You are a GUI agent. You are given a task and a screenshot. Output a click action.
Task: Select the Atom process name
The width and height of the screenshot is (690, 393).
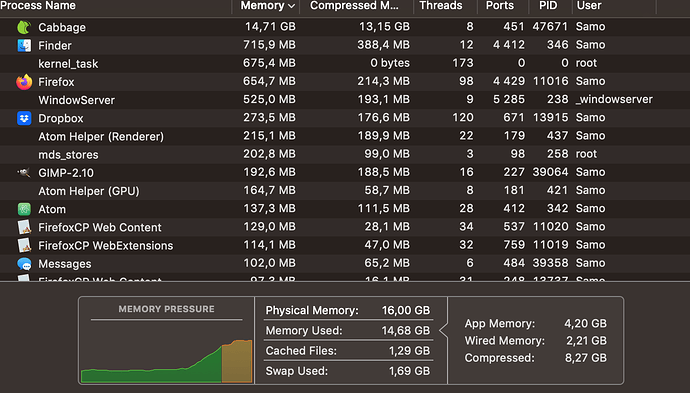pos(52,209)
